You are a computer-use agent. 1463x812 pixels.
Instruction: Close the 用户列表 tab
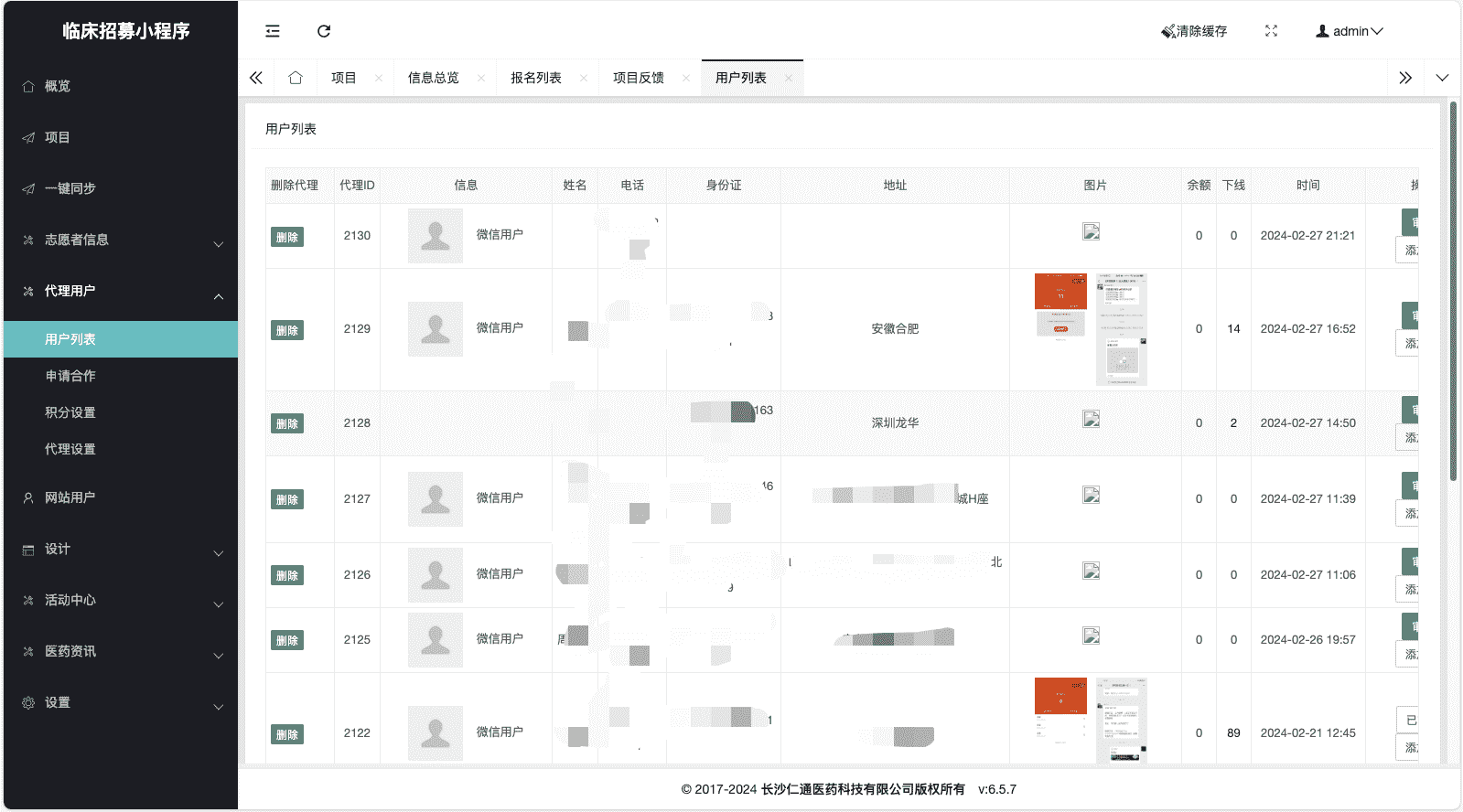(789, 79)
